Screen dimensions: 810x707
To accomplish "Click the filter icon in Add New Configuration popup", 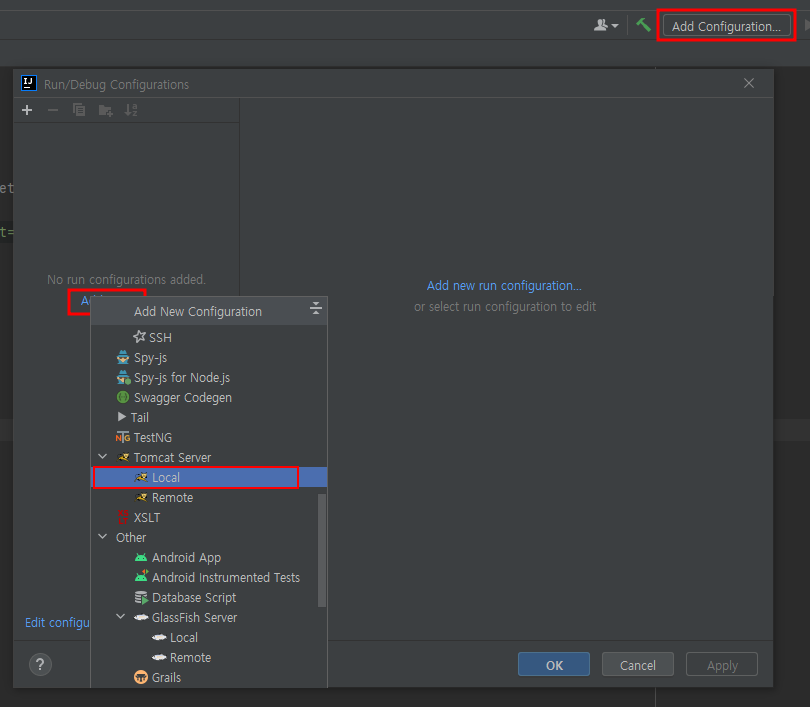I will pyautogui.click(x=316, y=309).
